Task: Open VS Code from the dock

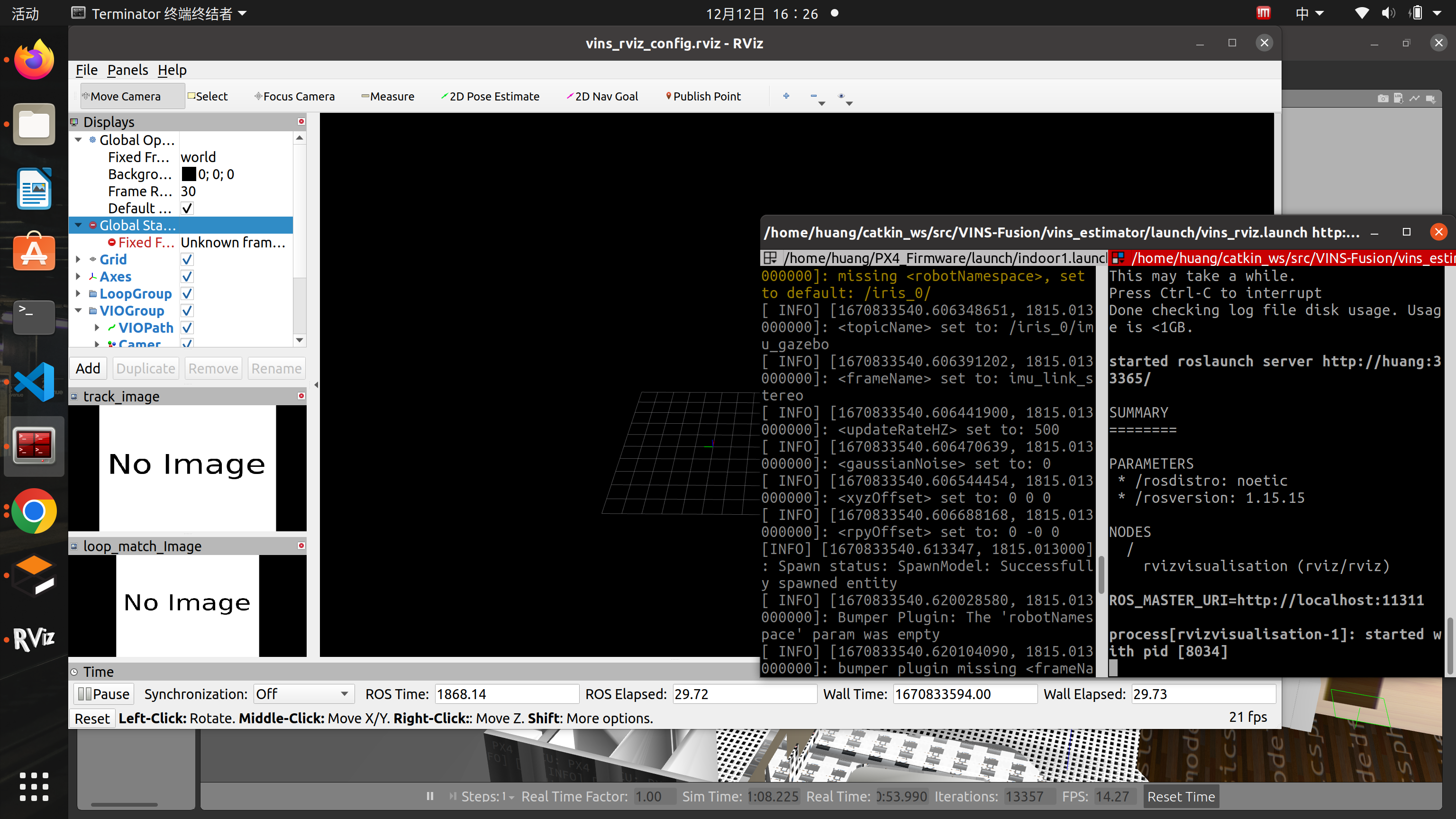Action: 34,382
